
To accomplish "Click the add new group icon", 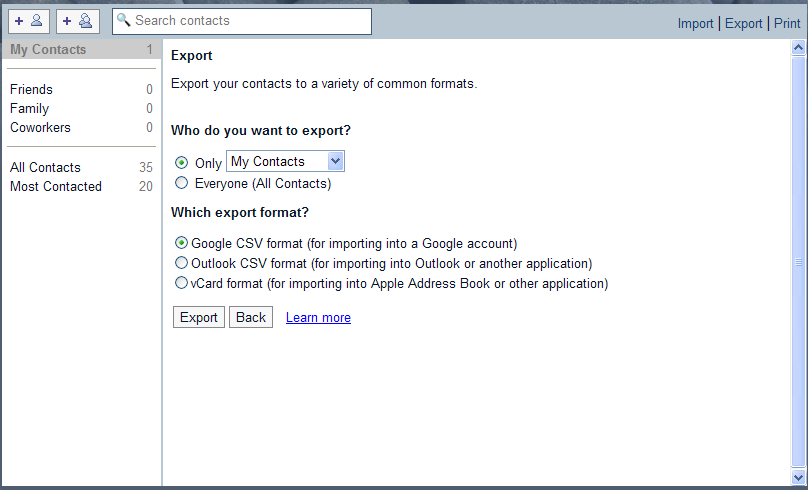I will tap(78, 21).
